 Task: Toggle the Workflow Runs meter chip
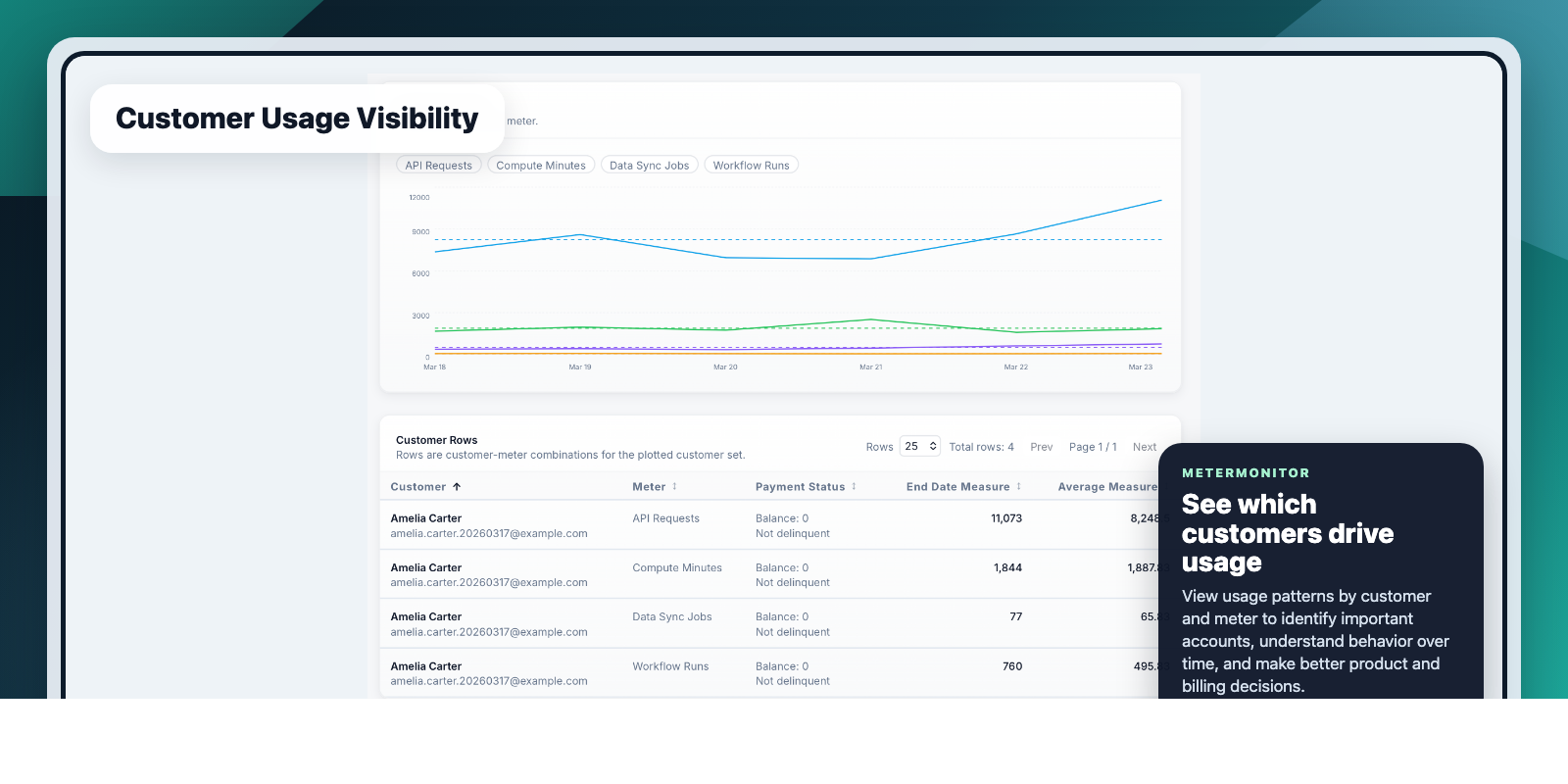(x=752, y=166)
